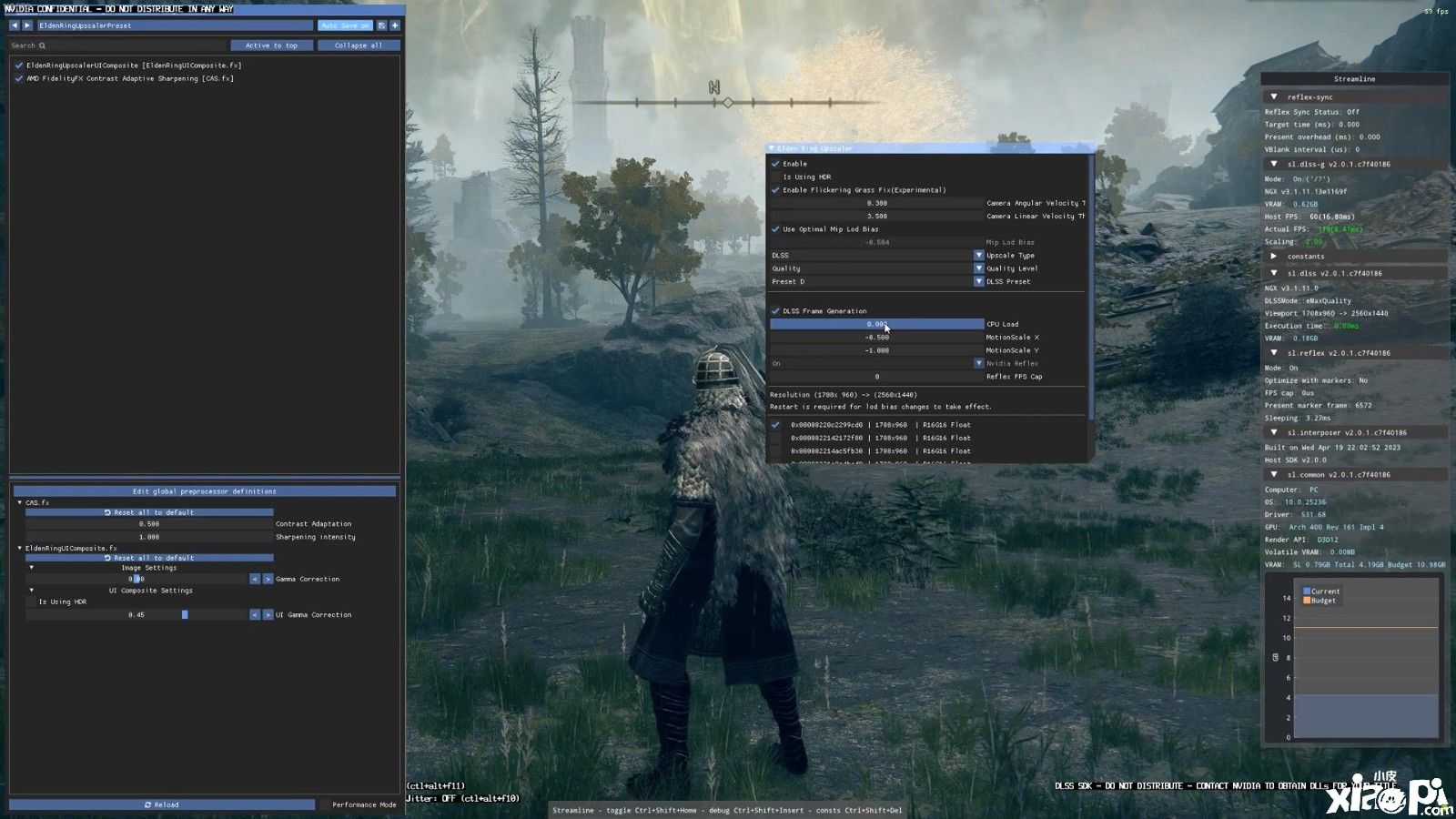Click the Collapse all button
Image resolution: width=1456 pixels, height=819 pixels.
(358, 45)
